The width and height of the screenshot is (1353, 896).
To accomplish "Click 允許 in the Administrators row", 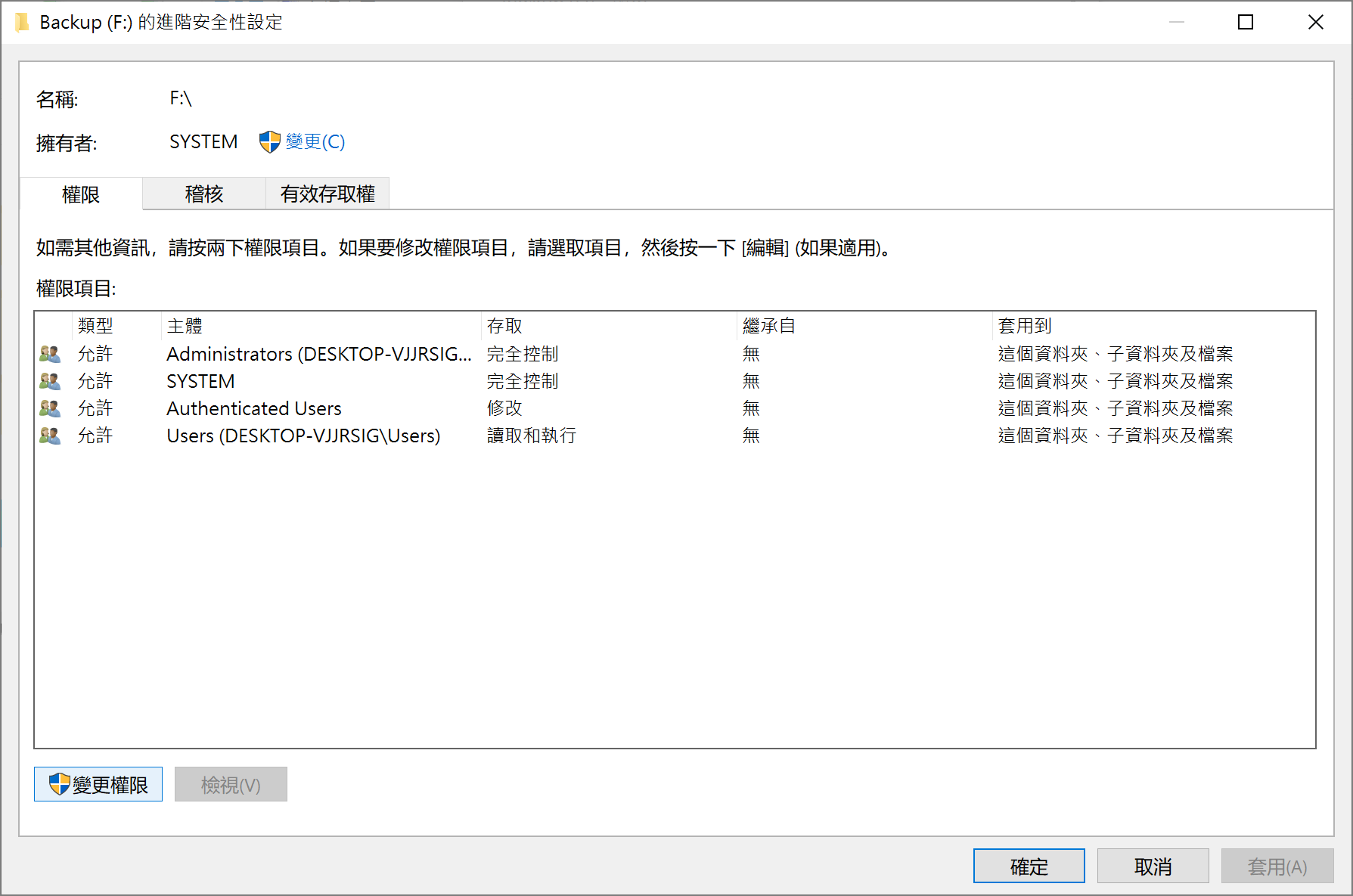I will coord(95,354).
